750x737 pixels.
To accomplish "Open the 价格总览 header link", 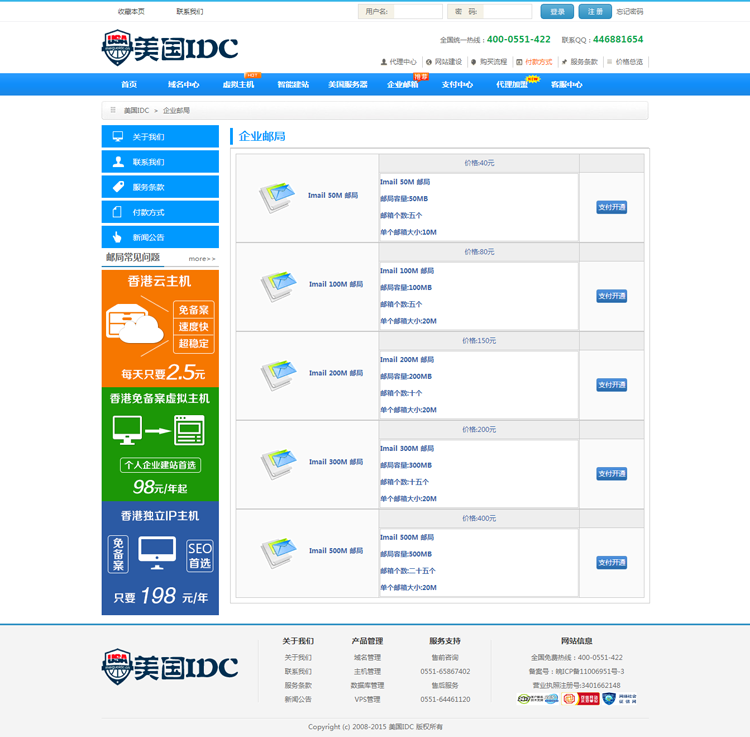I will pos(629,62).
